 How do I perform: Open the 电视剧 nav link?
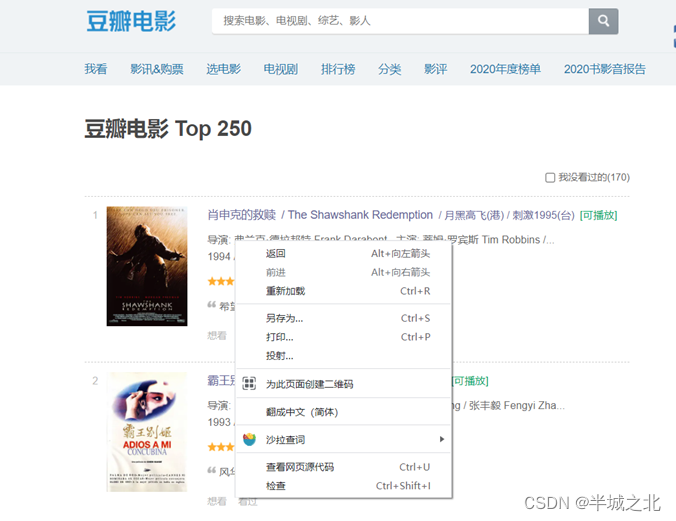tap(281, 69)
